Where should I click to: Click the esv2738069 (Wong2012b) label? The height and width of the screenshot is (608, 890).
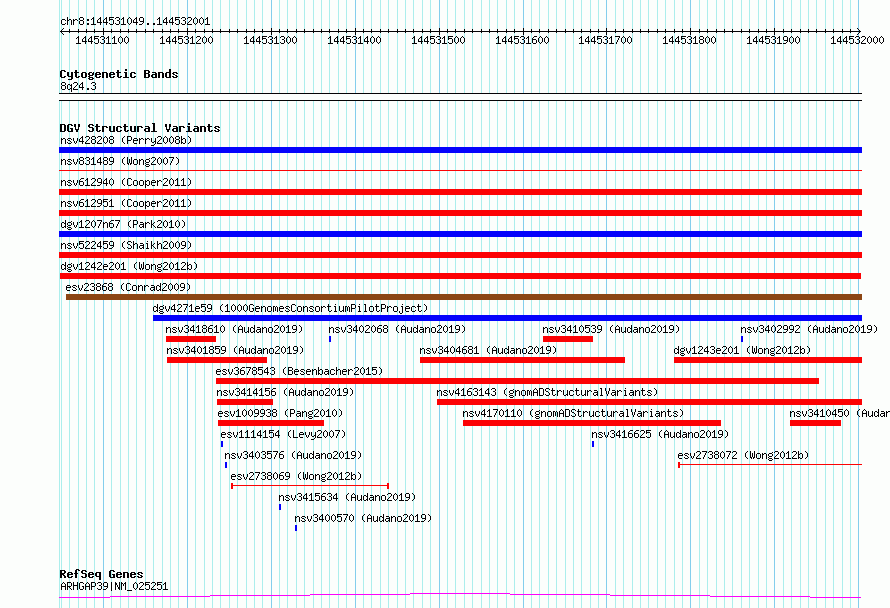point(296,476)
